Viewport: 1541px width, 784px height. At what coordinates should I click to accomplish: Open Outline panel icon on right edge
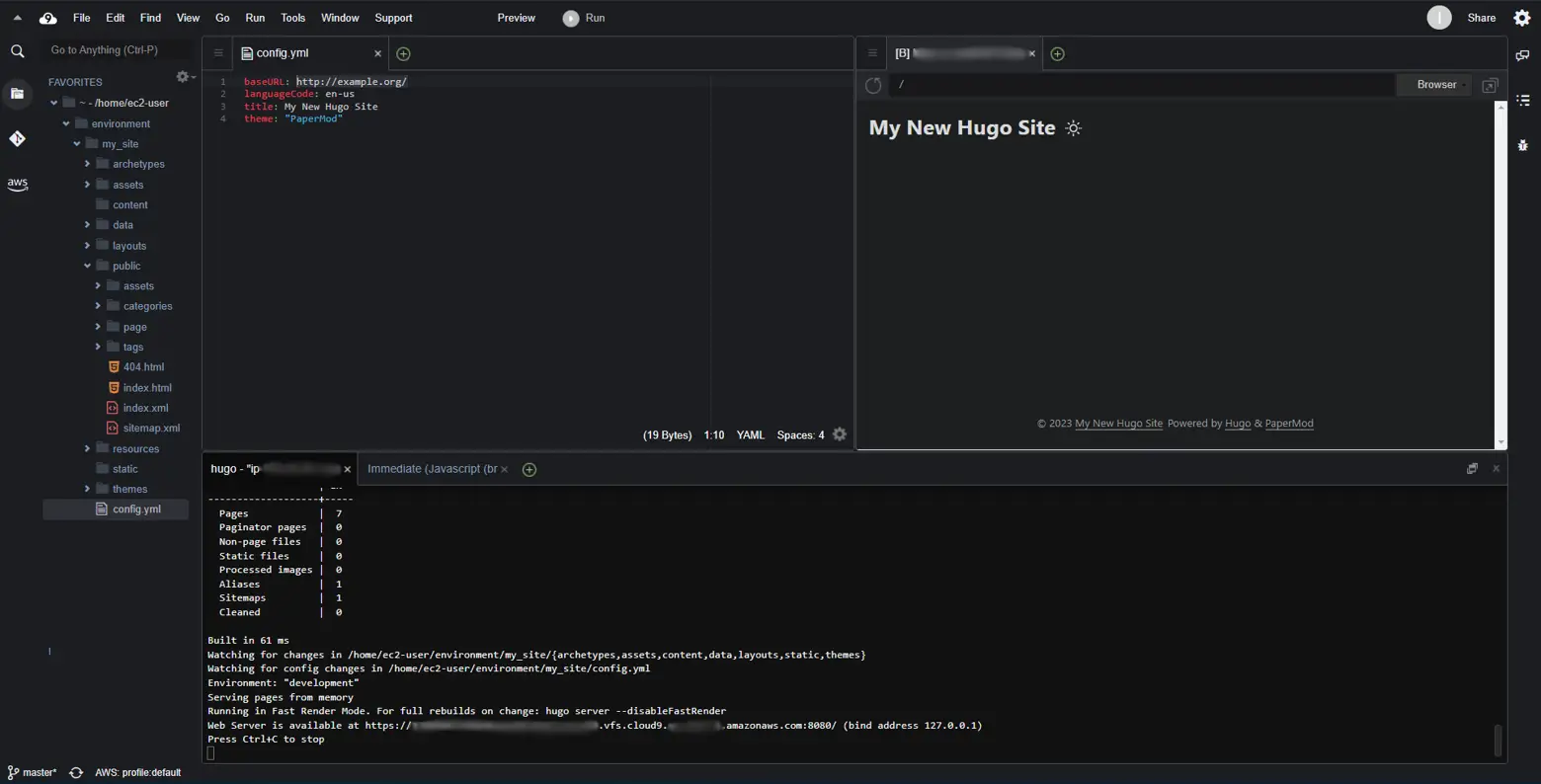click(1522, 100)
